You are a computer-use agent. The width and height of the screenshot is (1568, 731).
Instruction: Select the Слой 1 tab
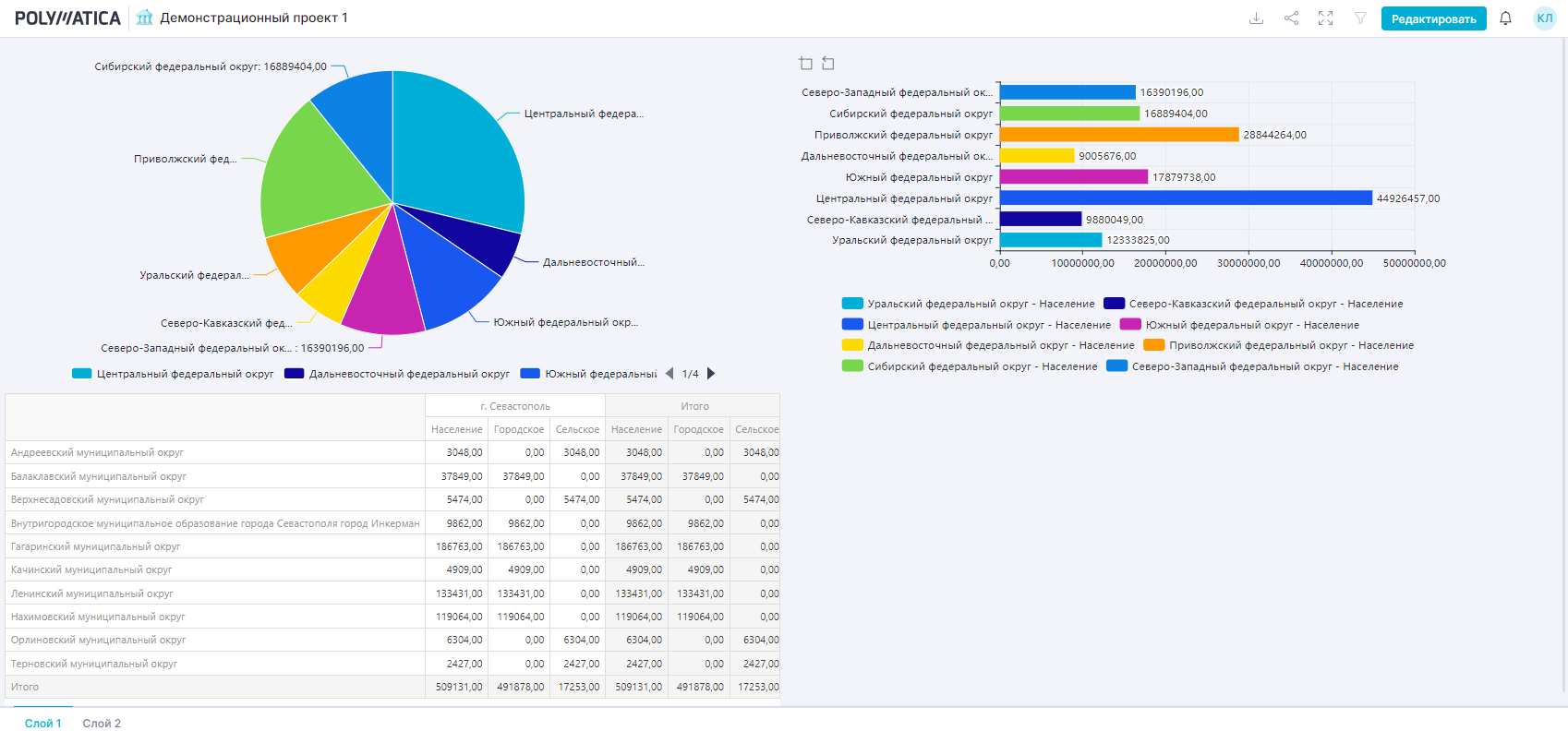(x=42, y=723)
